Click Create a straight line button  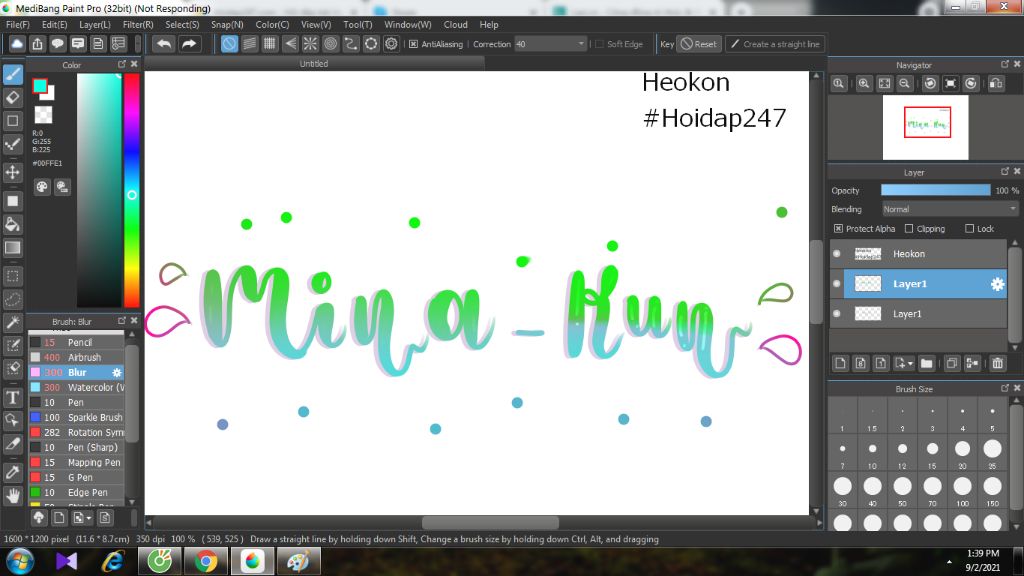[x=775, y=44]
